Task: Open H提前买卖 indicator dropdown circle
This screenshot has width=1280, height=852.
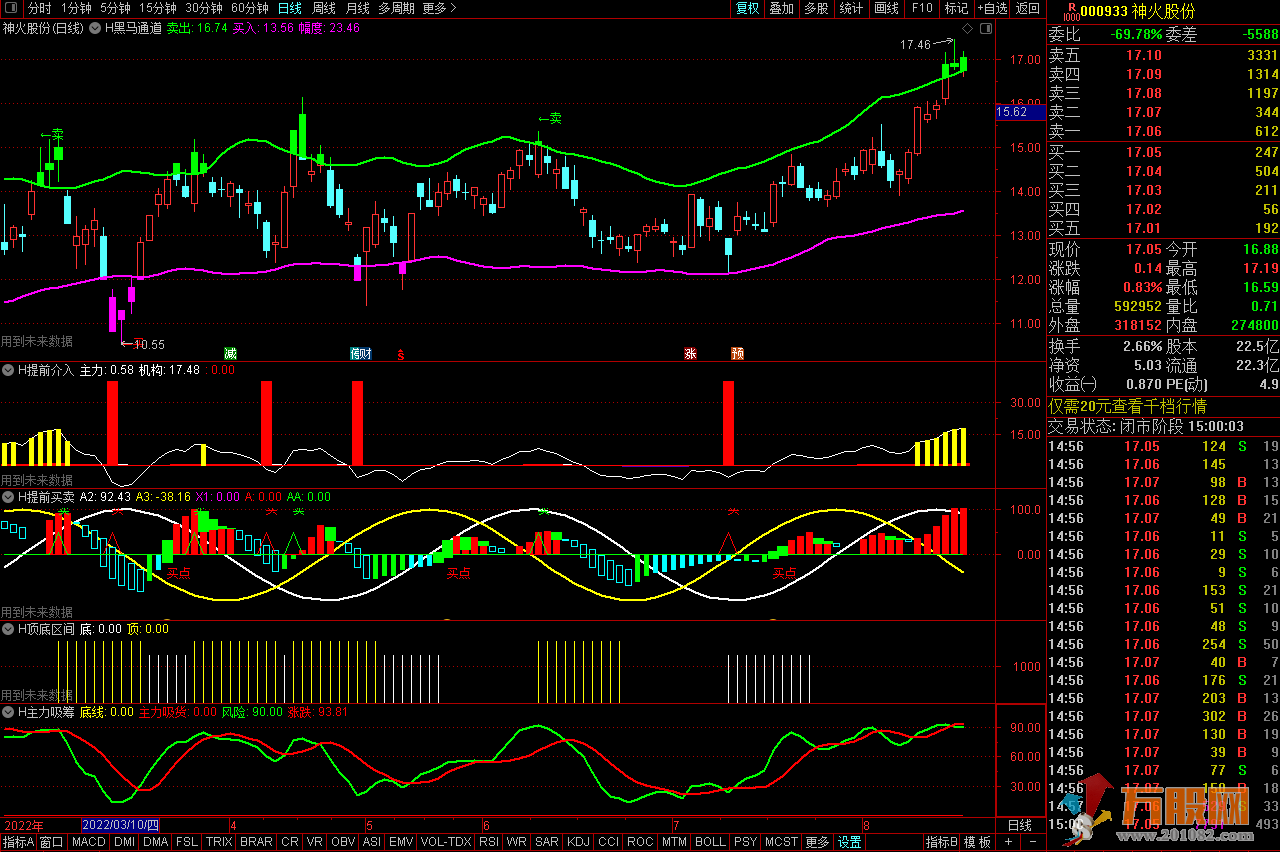Action: (9, 496)
